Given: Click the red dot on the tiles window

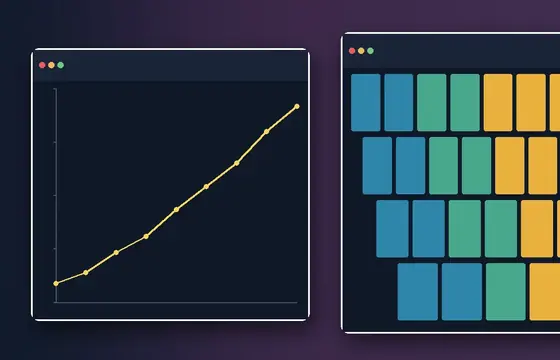Looking at the screenshot, I should point(352,51).
